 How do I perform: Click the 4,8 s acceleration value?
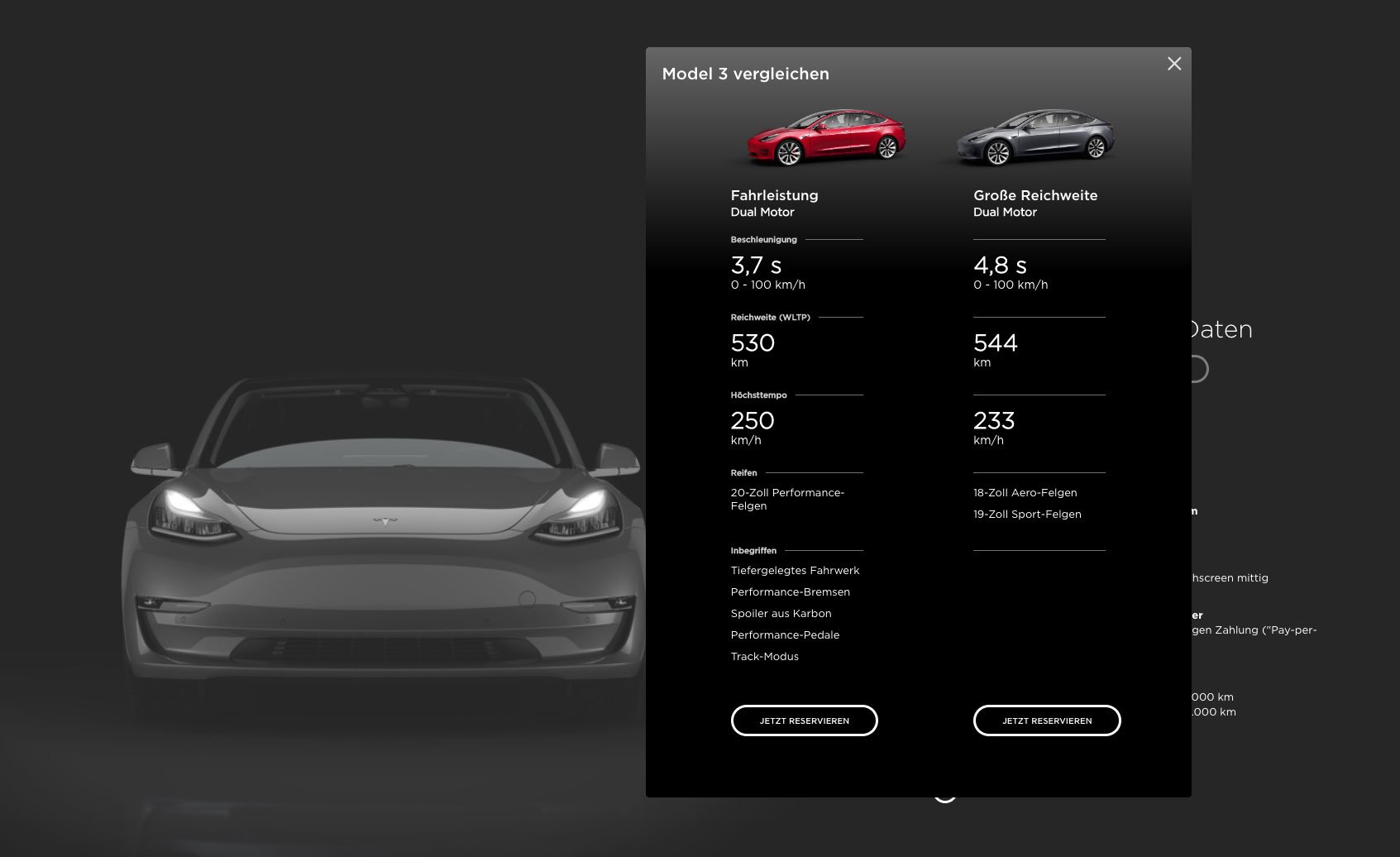tap(1000, 266)
